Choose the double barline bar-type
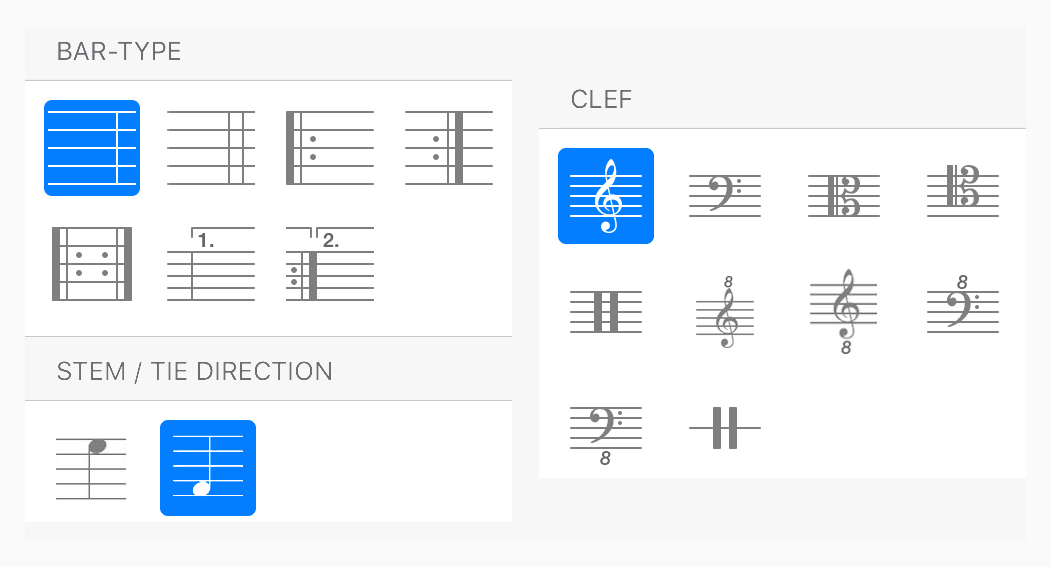 tap(210, 148)
